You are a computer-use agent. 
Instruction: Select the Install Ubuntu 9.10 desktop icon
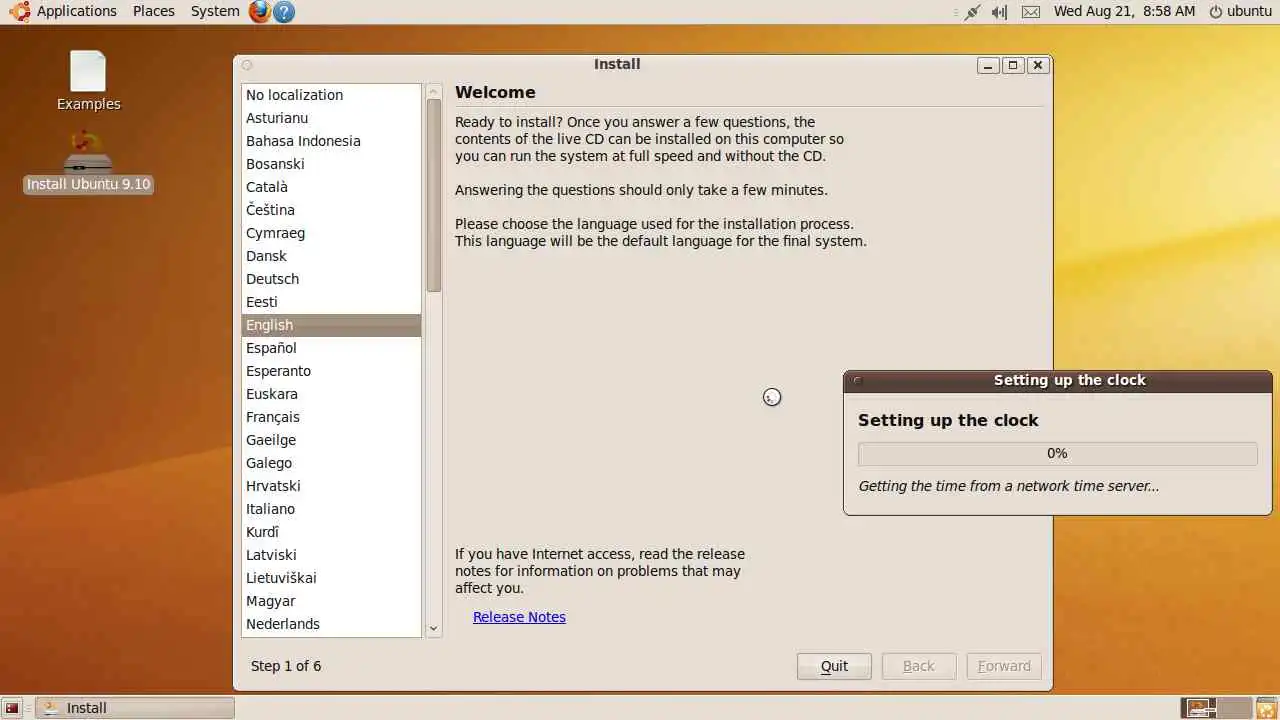pyautogui.click(x=88, y=162)
